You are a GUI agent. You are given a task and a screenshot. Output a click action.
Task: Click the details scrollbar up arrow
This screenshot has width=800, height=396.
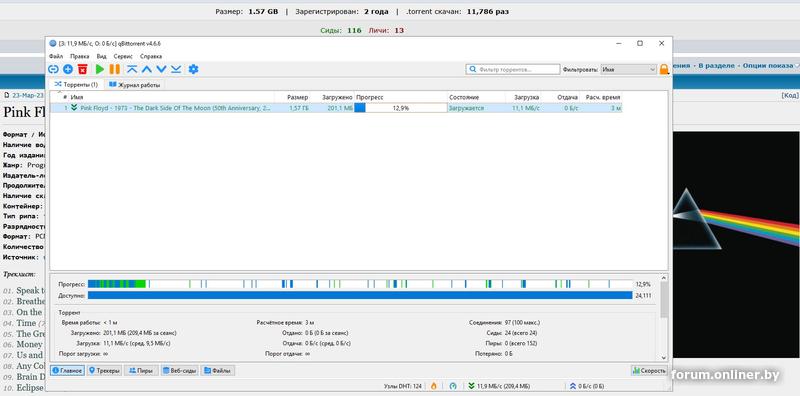664,278
